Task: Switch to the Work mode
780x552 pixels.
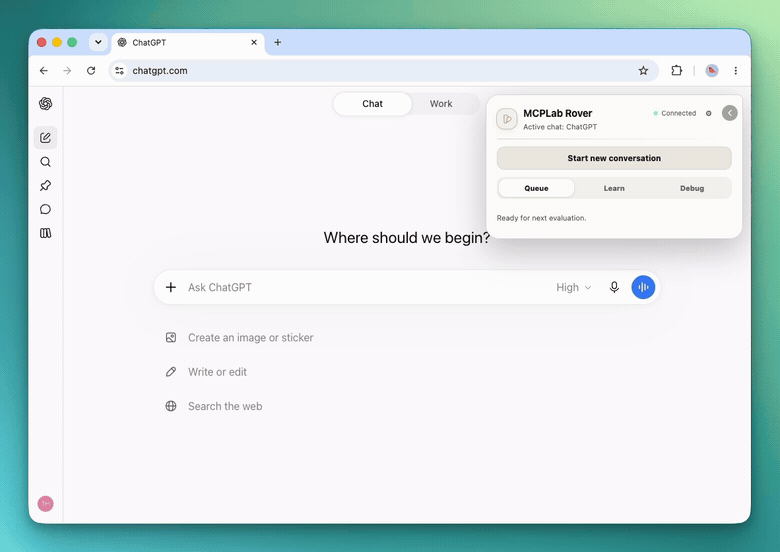Action: (441, 104)
